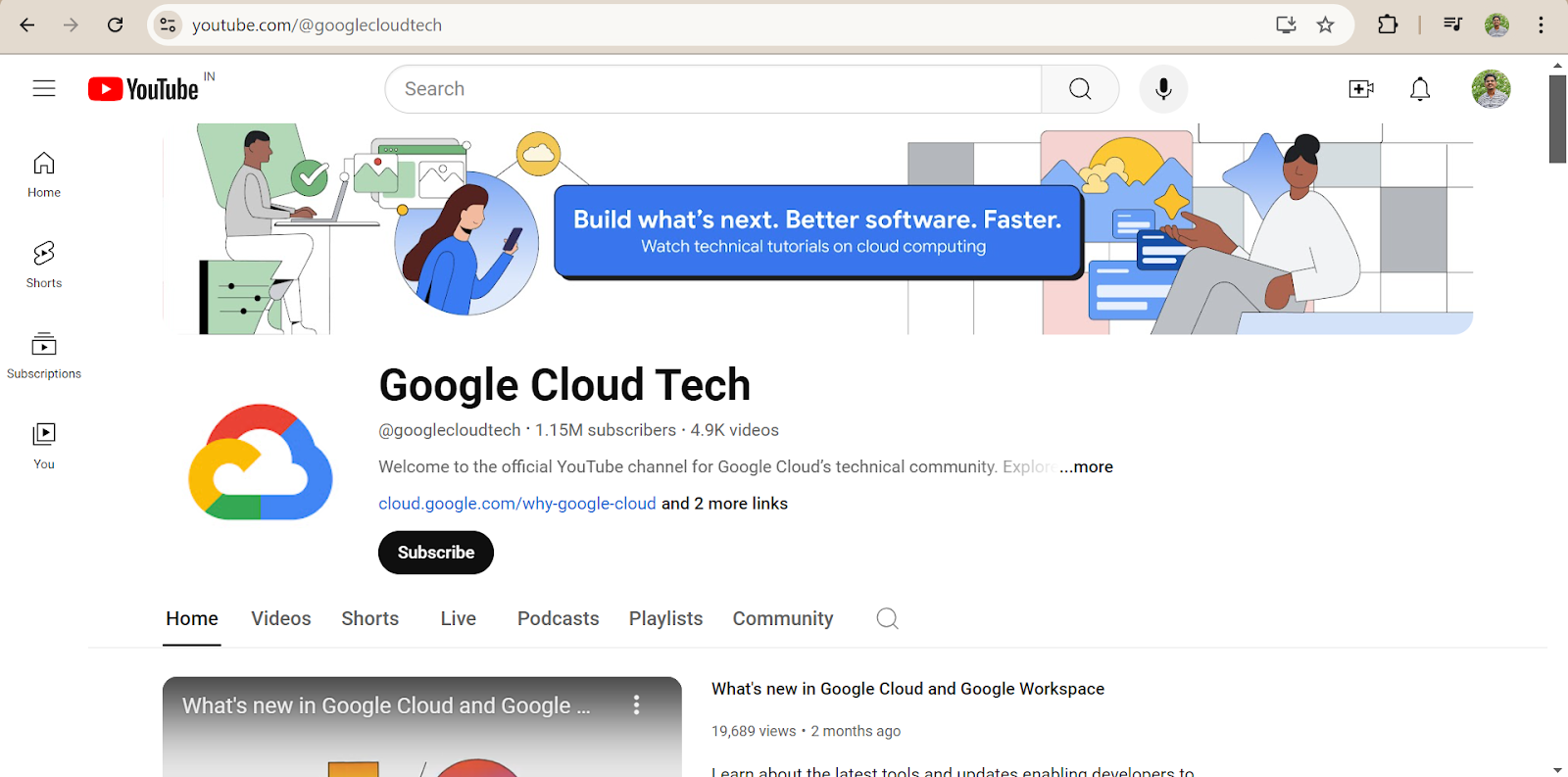Open Subscriptions in the left sidebar
1568x777 pixels.
point(44,356)
